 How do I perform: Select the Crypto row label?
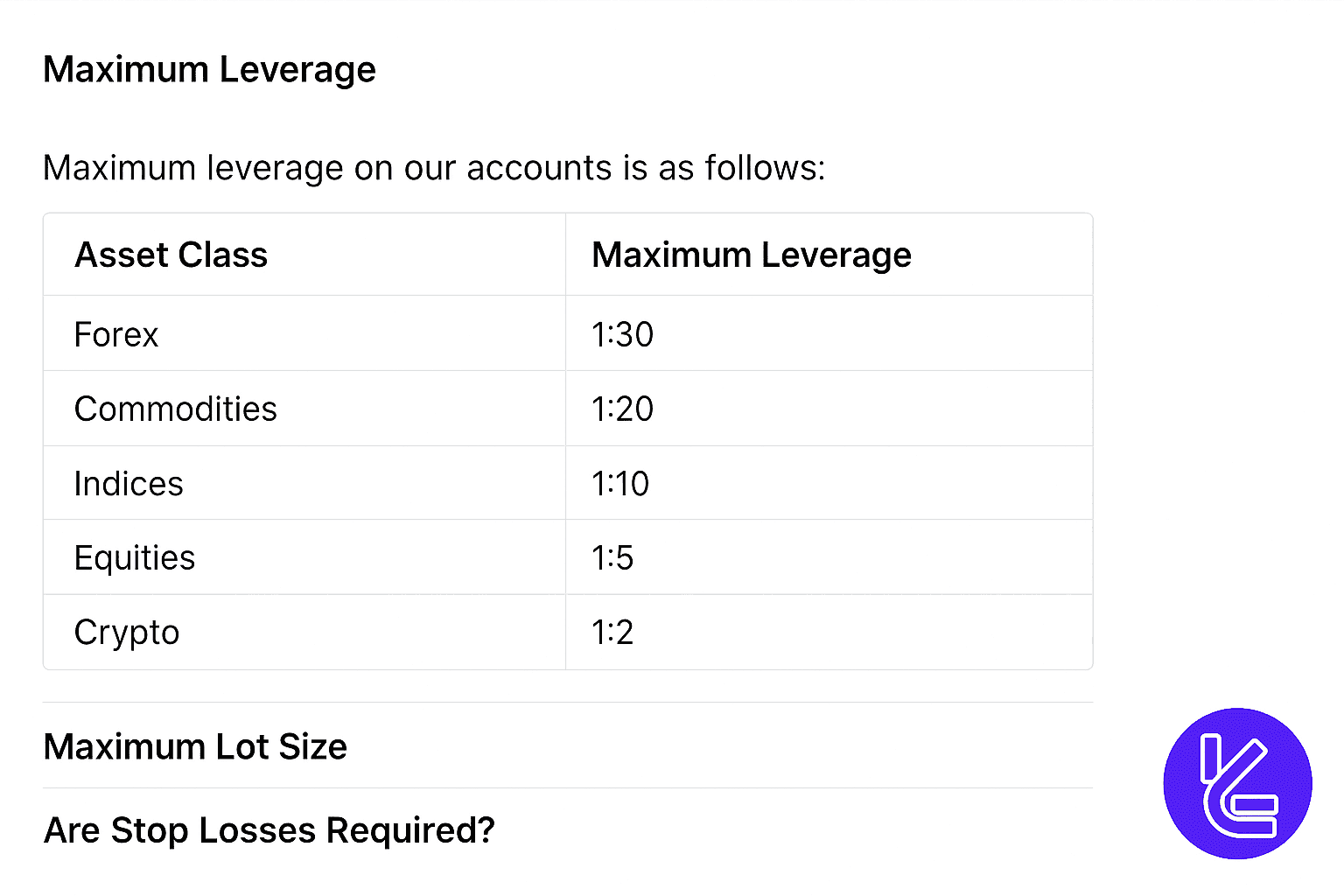(x=126, y=632)
